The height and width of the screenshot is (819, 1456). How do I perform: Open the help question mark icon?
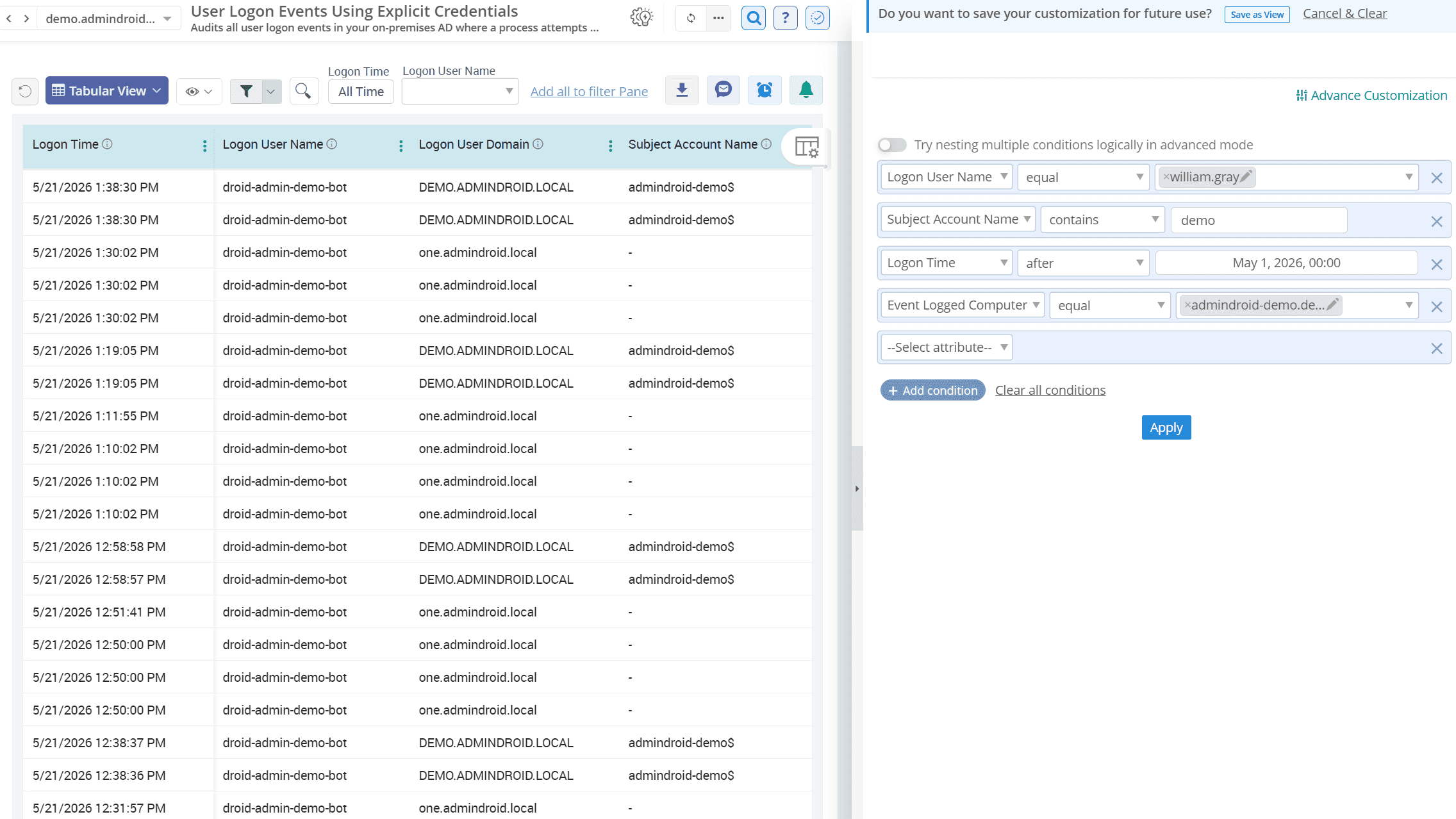(x=785, y=18)
